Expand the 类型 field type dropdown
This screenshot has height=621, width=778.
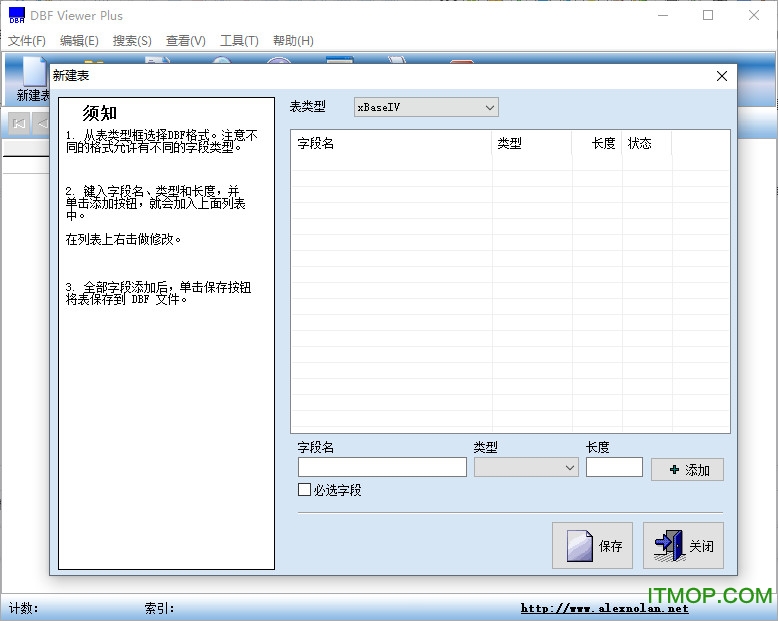[526, 467]
